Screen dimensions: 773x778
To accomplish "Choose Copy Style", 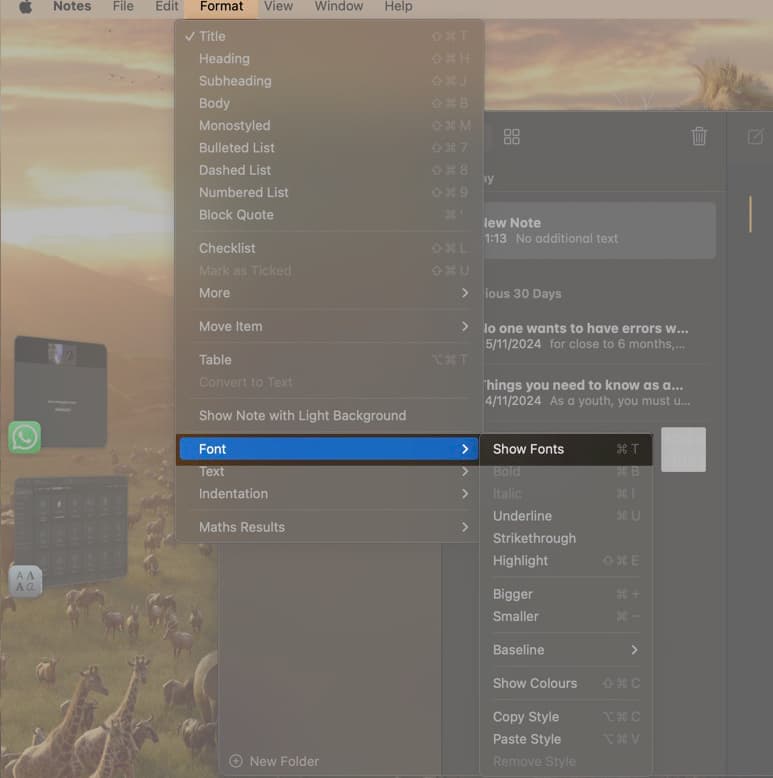I will pyautogui.click(x=566, y=717).
